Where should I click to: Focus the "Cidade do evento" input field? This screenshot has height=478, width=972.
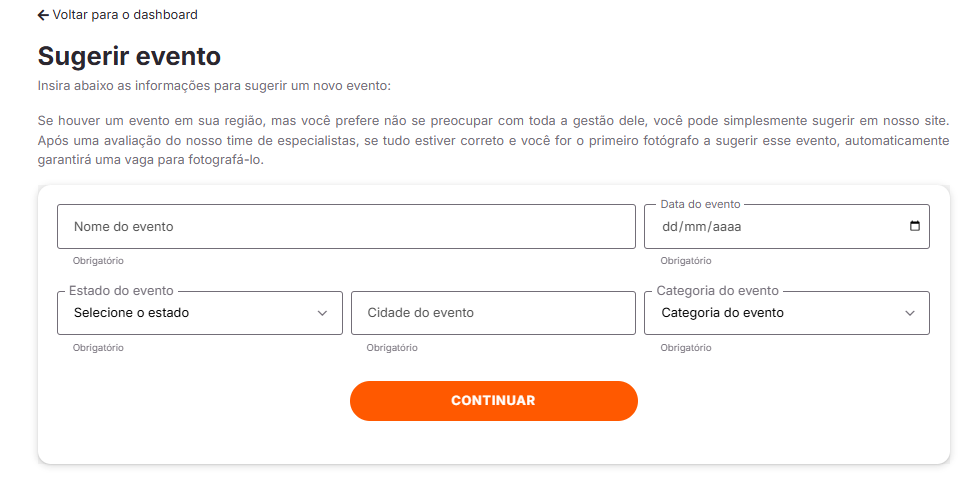click(x=493, y=313)
